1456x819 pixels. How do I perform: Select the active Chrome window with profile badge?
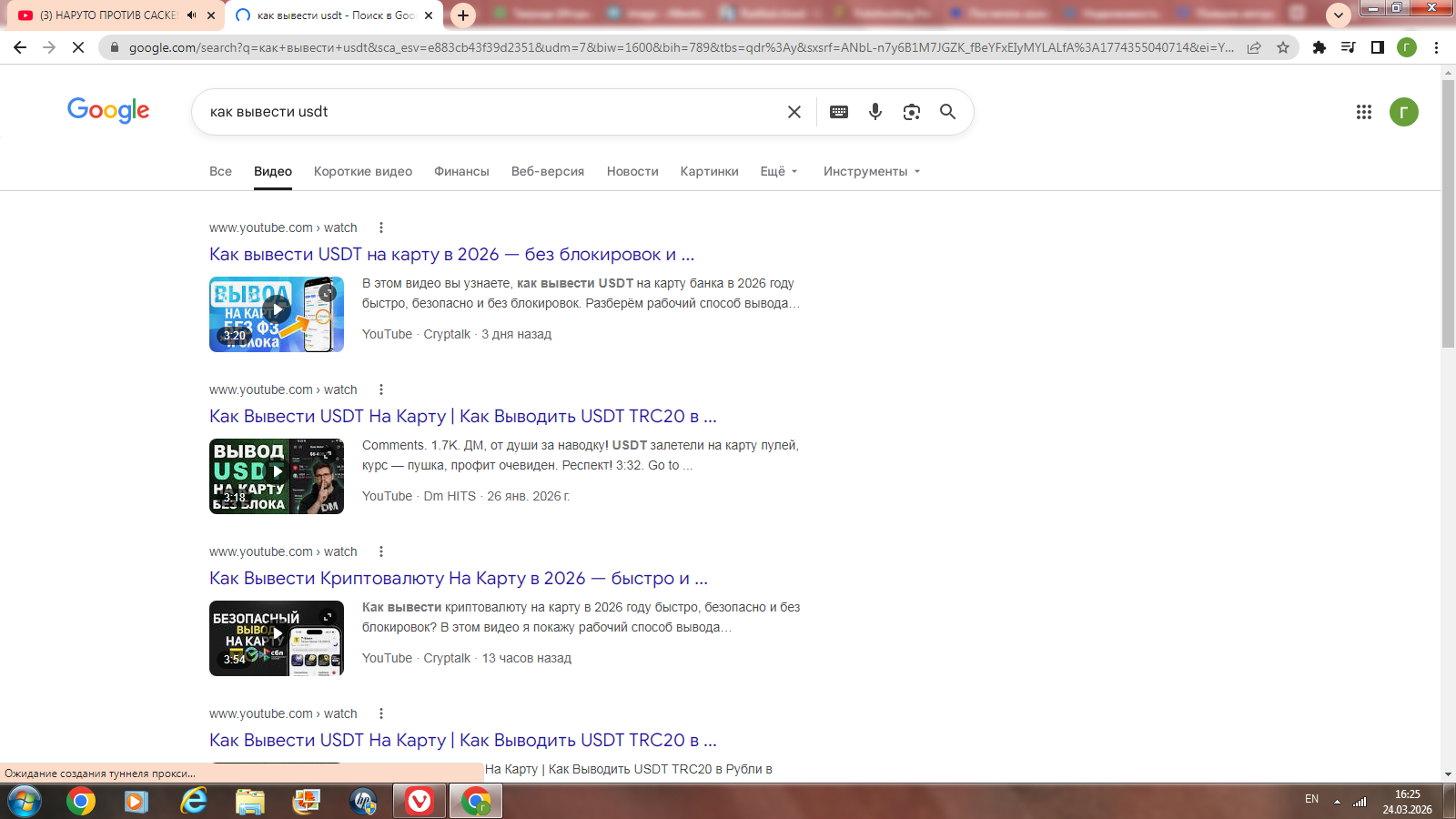476,802
